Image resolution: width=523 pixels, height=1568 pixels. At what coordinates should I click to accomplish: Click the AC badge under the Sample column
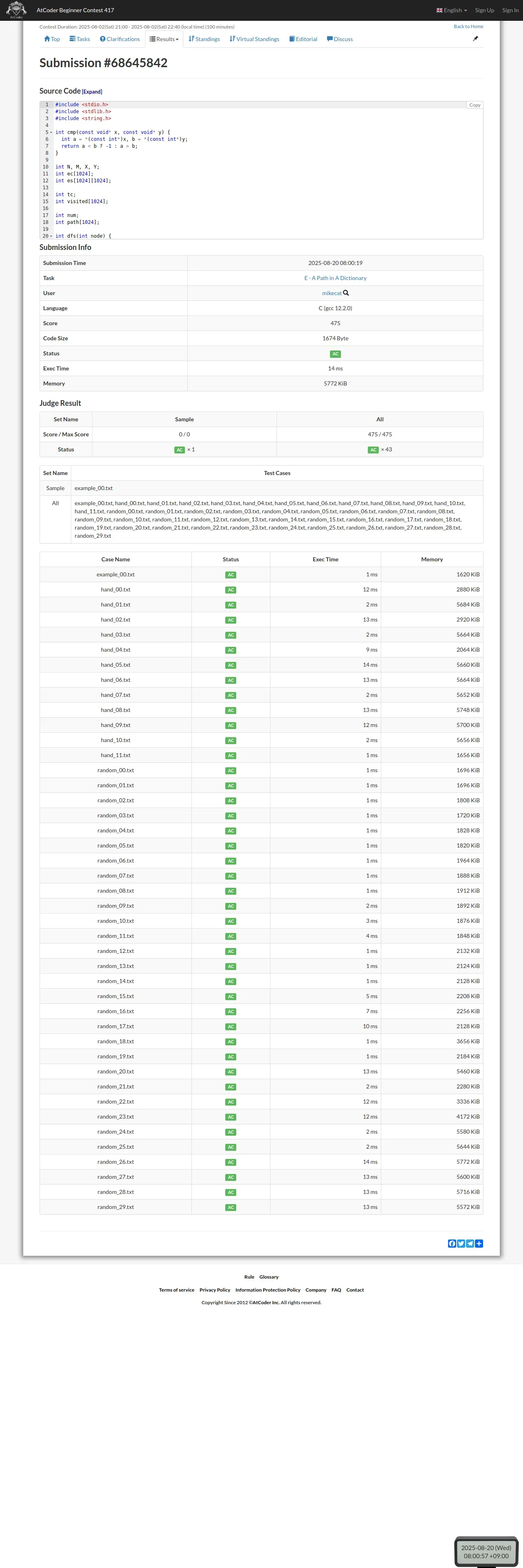[180, 450]
